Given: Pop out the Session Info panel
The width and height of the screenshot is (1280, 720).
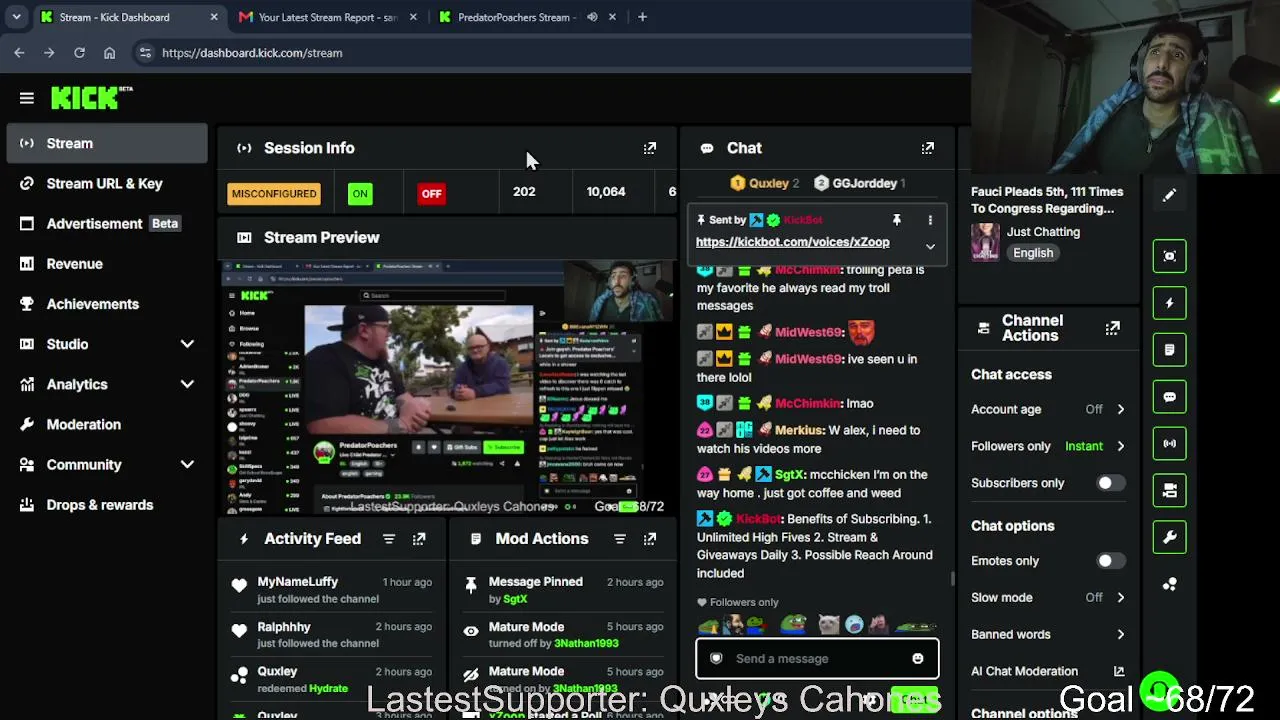Looking at the screenshot, I should (x=650, y=148).
